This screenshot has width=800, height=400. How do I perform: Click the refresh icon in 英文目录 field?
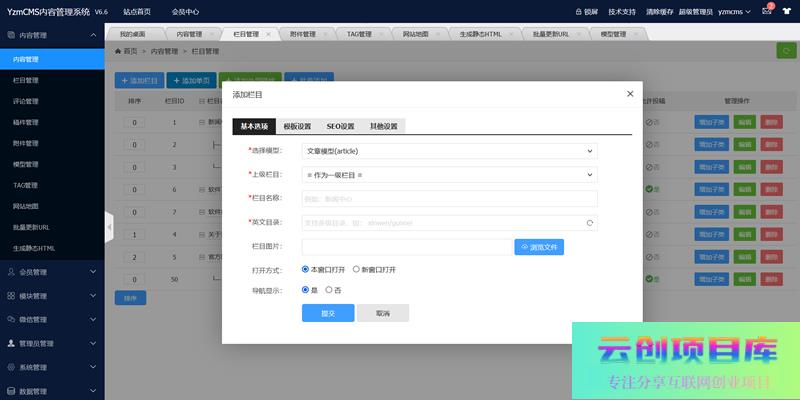[590, 223]
